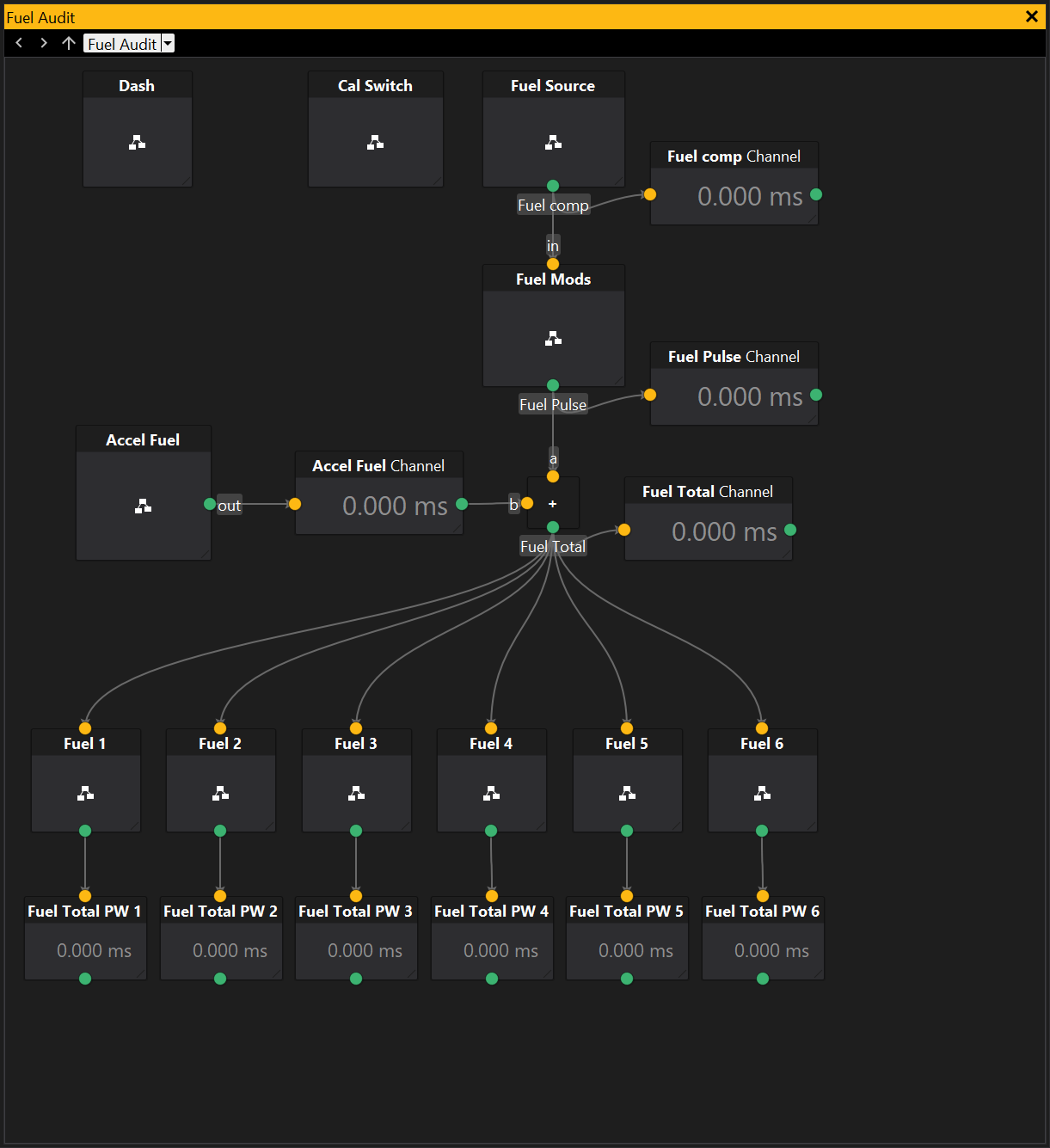Click the Fuel Total PW 3 value
Screen dimensions: 1050x1148
[x=365, y=951]
